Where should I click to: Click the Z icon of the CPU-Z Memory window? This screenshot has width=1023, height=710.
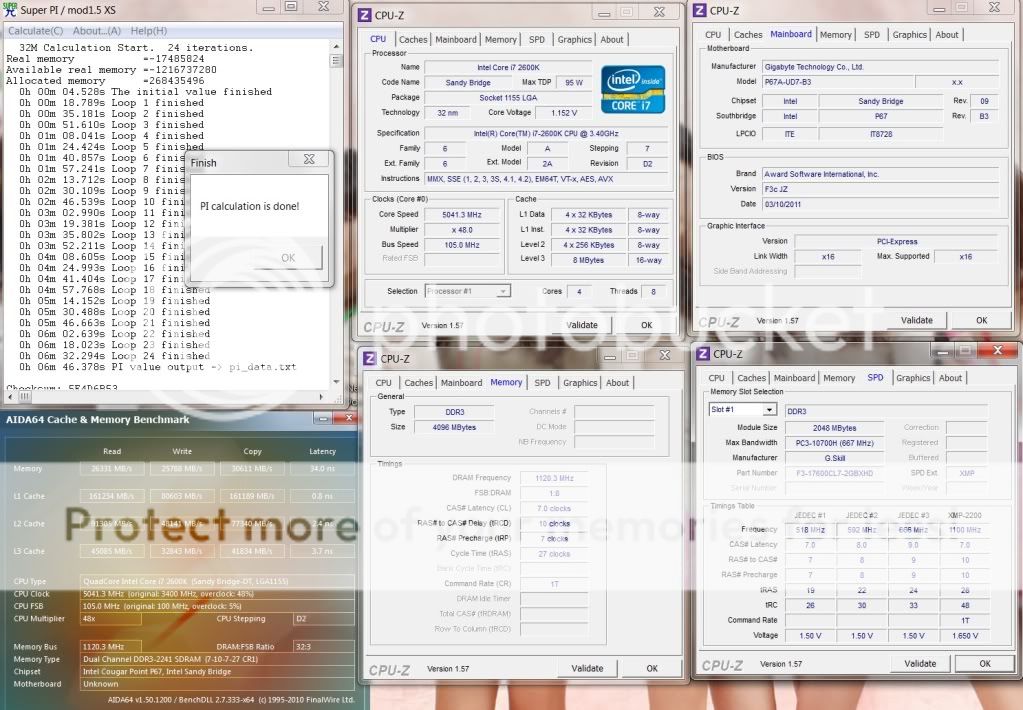(x=369, y=358)
